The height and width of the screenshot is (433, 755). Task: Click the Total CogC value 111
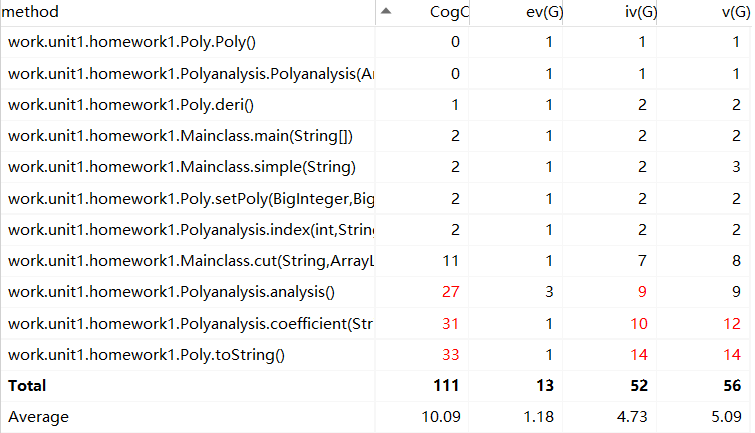446,386
